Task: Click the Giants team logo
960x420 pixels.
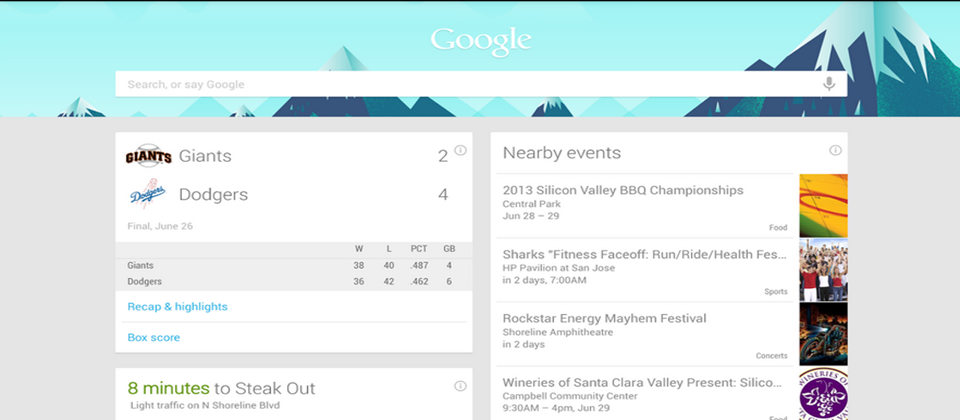Action: 149,156
